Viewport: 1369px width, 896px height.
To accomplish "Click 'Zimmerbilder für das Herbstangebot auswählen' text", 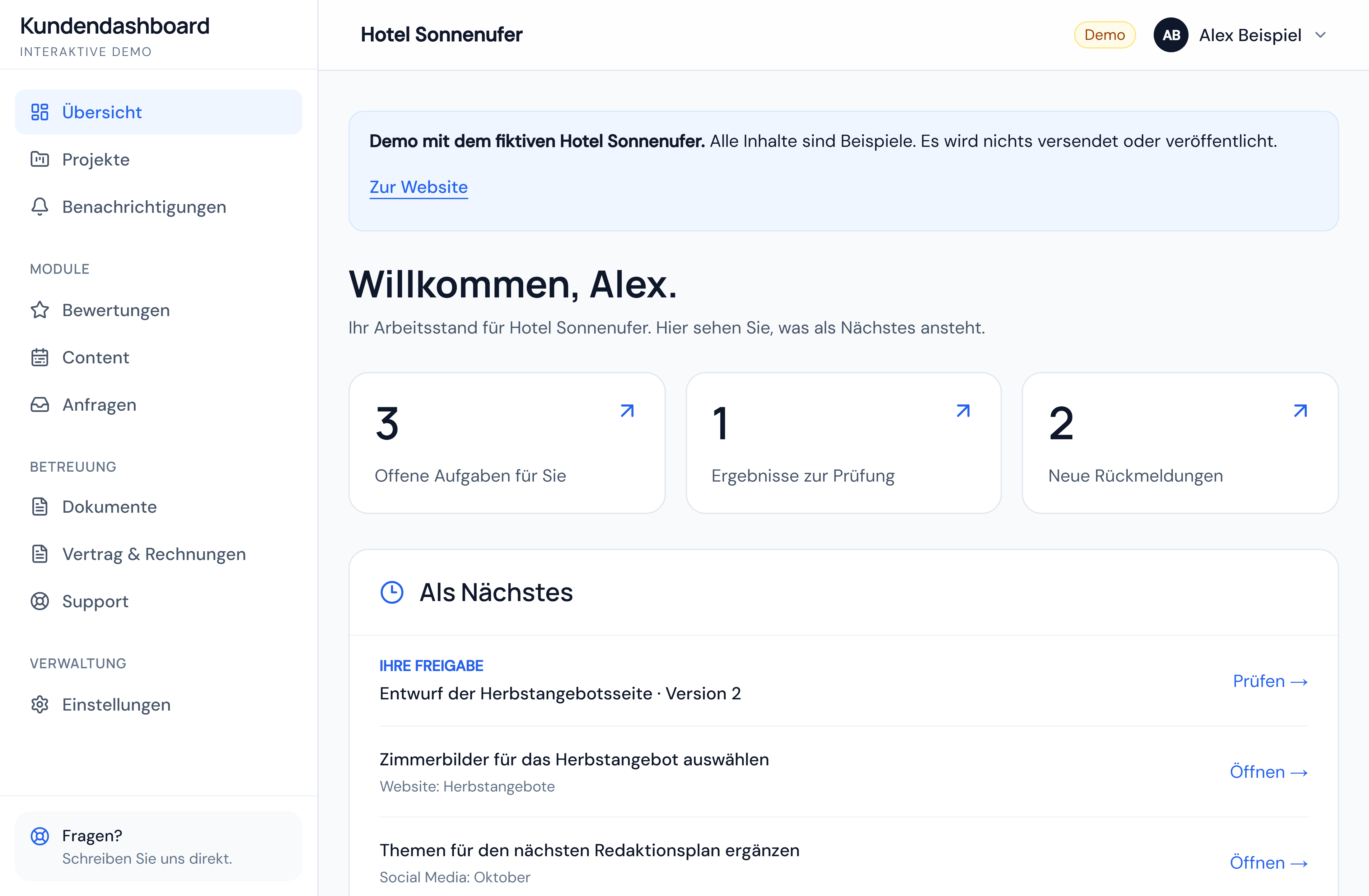I will tap(574, 760).
